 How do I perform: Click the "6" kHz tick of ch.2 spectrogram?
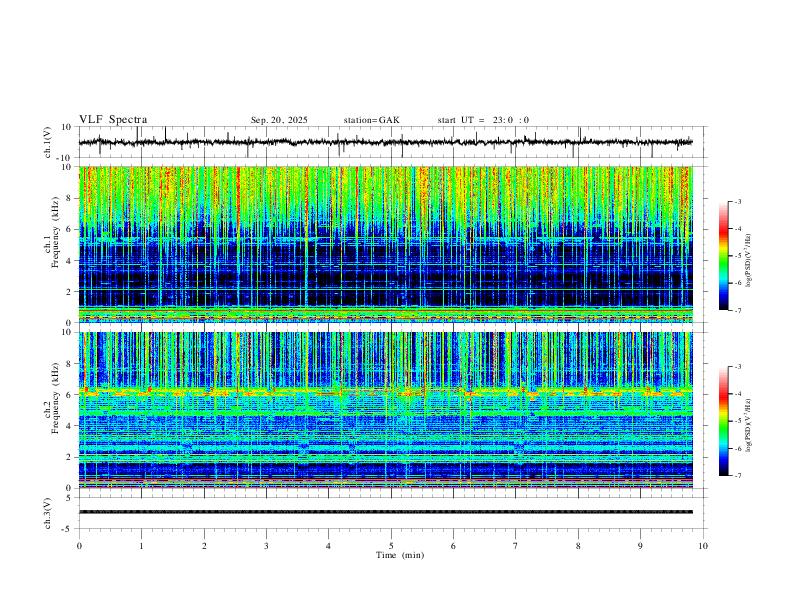pos(71,395)
